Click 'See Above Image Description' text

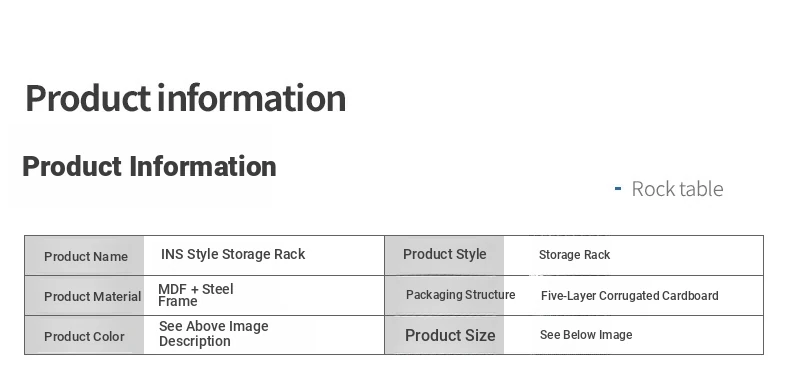(x=214, y=334)
